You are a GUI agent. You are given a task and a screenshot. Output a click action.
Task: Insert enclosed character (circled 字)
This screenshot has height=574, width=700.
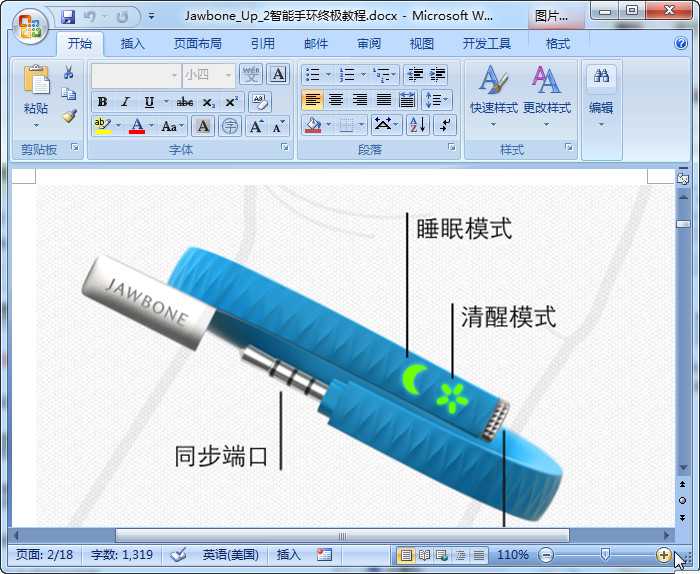click(230, 126)
